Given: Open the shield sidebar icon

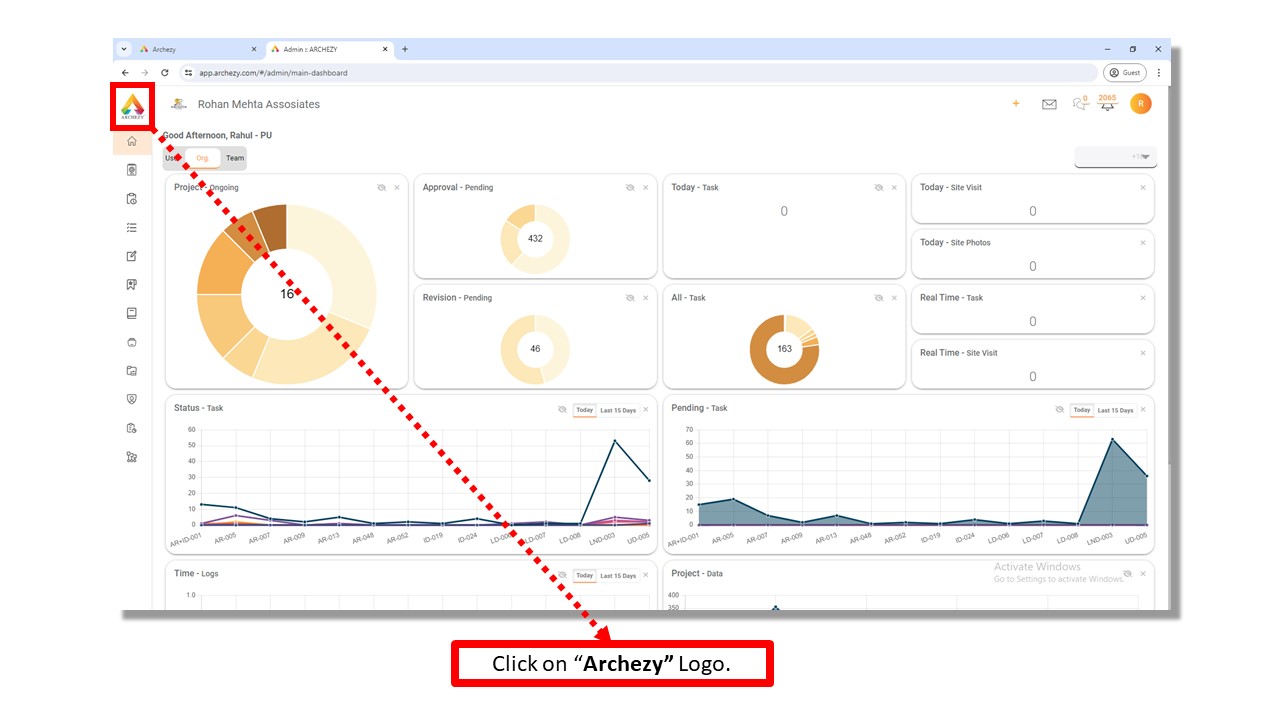Looking at the screenshot, I should [x=132, y=399].
